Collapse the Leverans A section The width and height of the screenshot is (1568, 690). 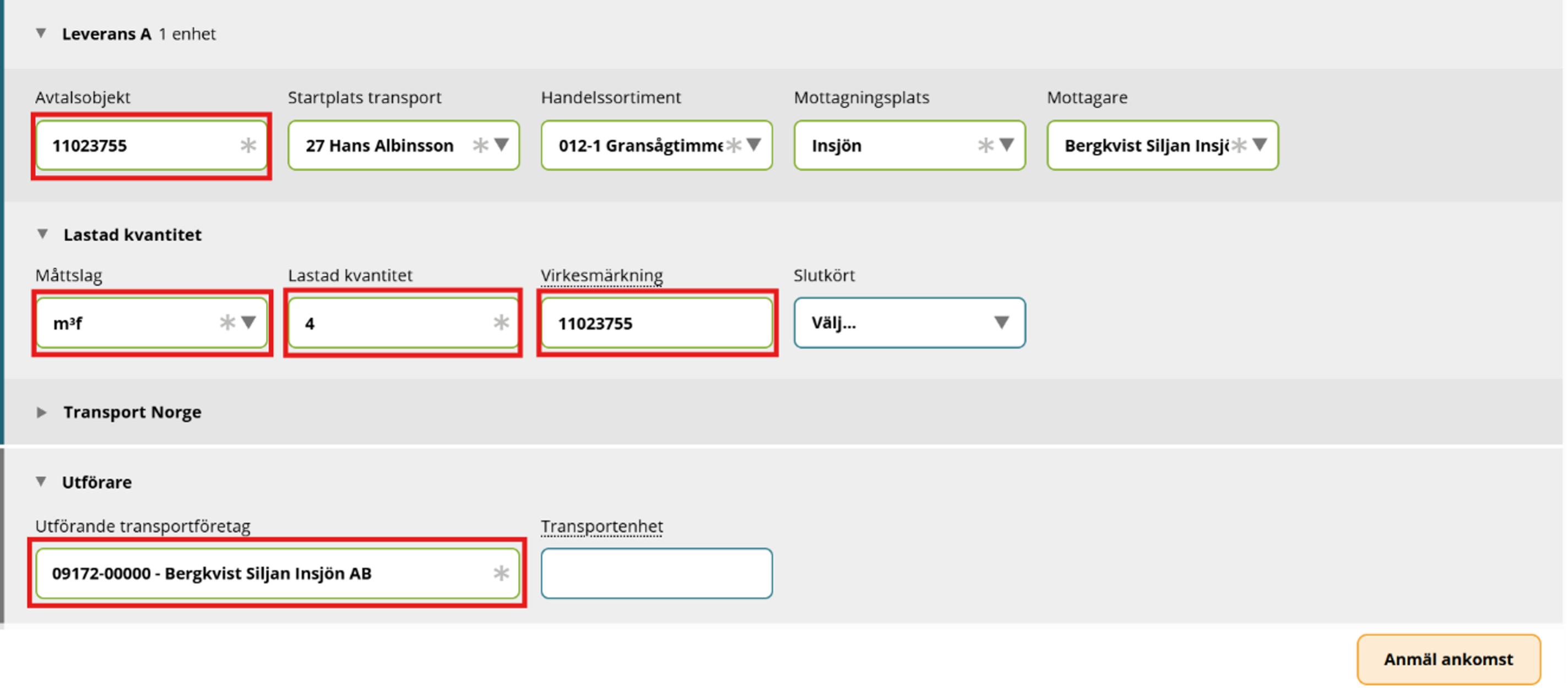[x=41, y=34]
